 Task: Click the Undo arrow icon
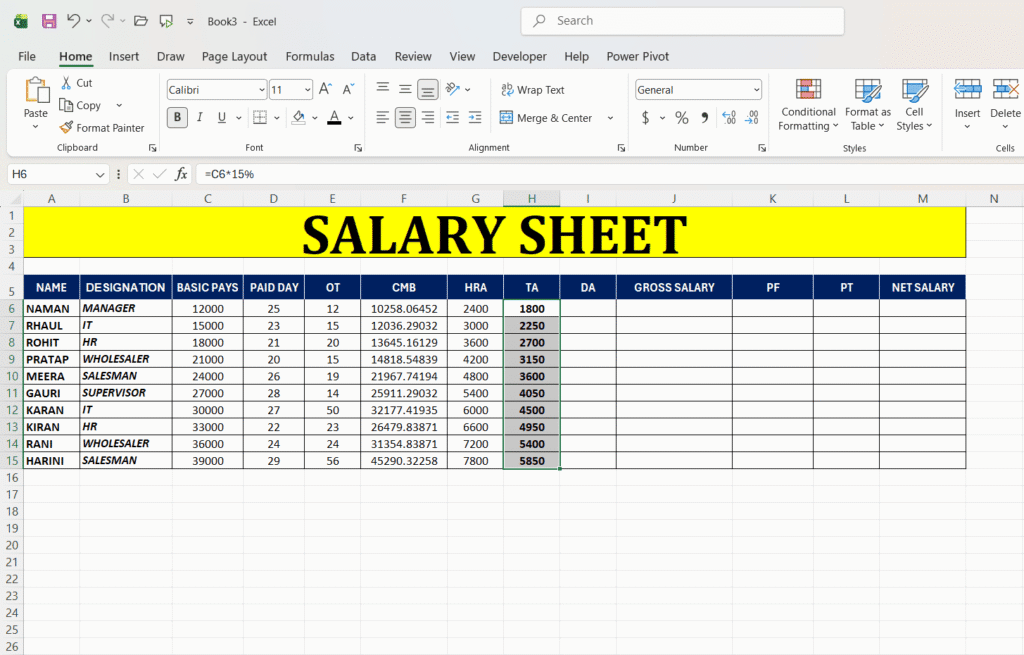pyautogui.click(x=73, y=21)
